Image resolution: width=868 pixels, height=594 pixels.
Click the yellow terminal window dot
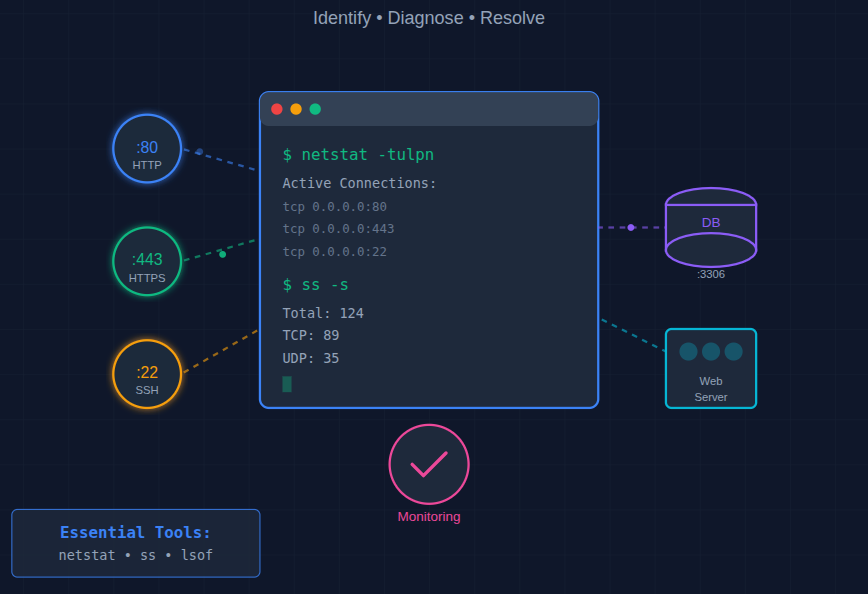coord(296,109)
